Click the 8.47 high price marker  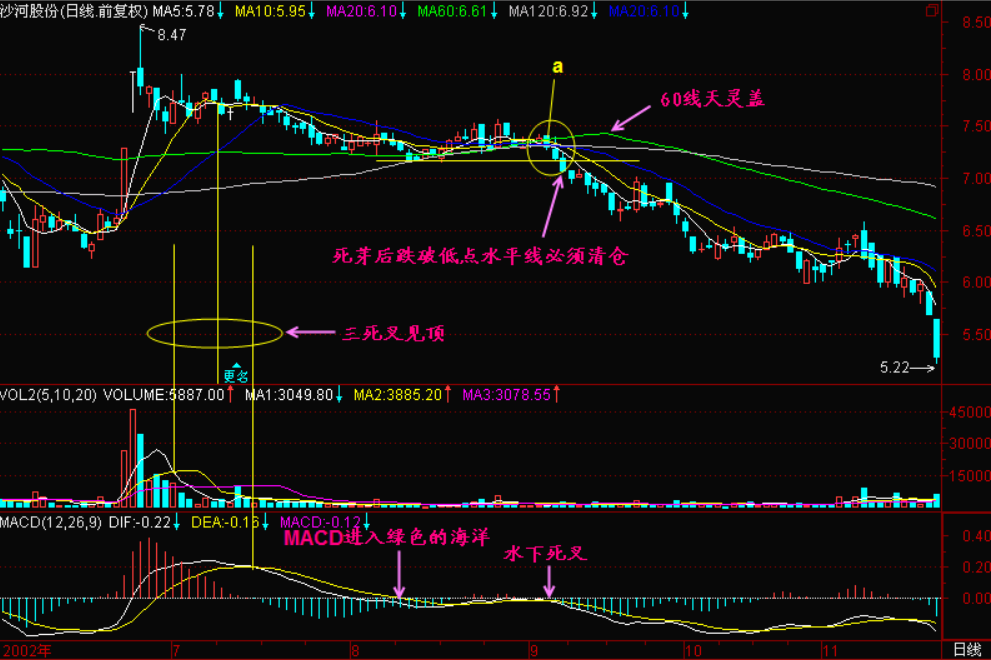(x=171, y=35)
